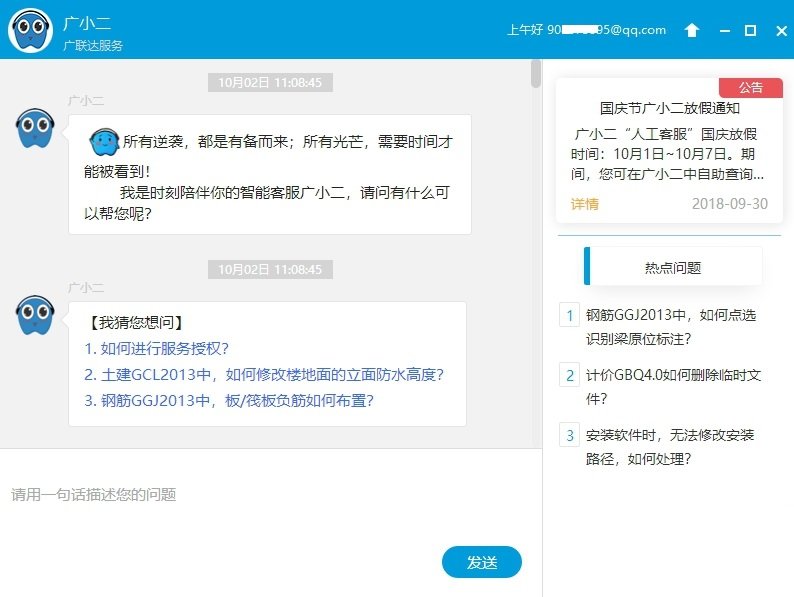Open question about 钢筋GGJ2013 板/筏板负筋布置
Image resolution: width=794 pixels, height=597 pixels.
tap(229, 401)
